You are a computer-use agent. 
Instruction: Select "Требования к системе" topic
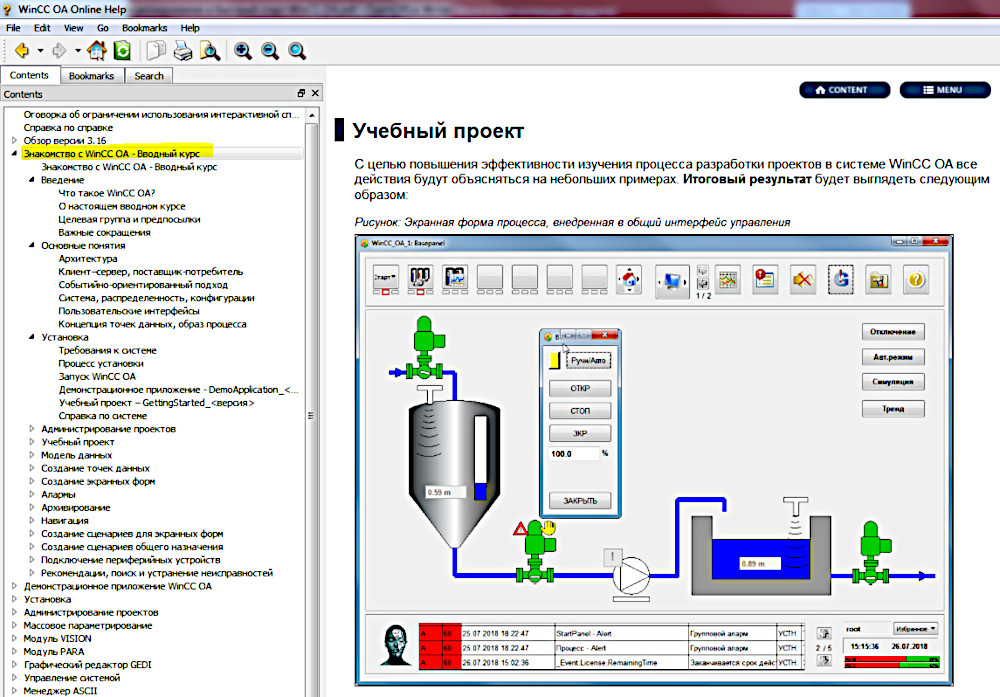(x=107, y=351)
